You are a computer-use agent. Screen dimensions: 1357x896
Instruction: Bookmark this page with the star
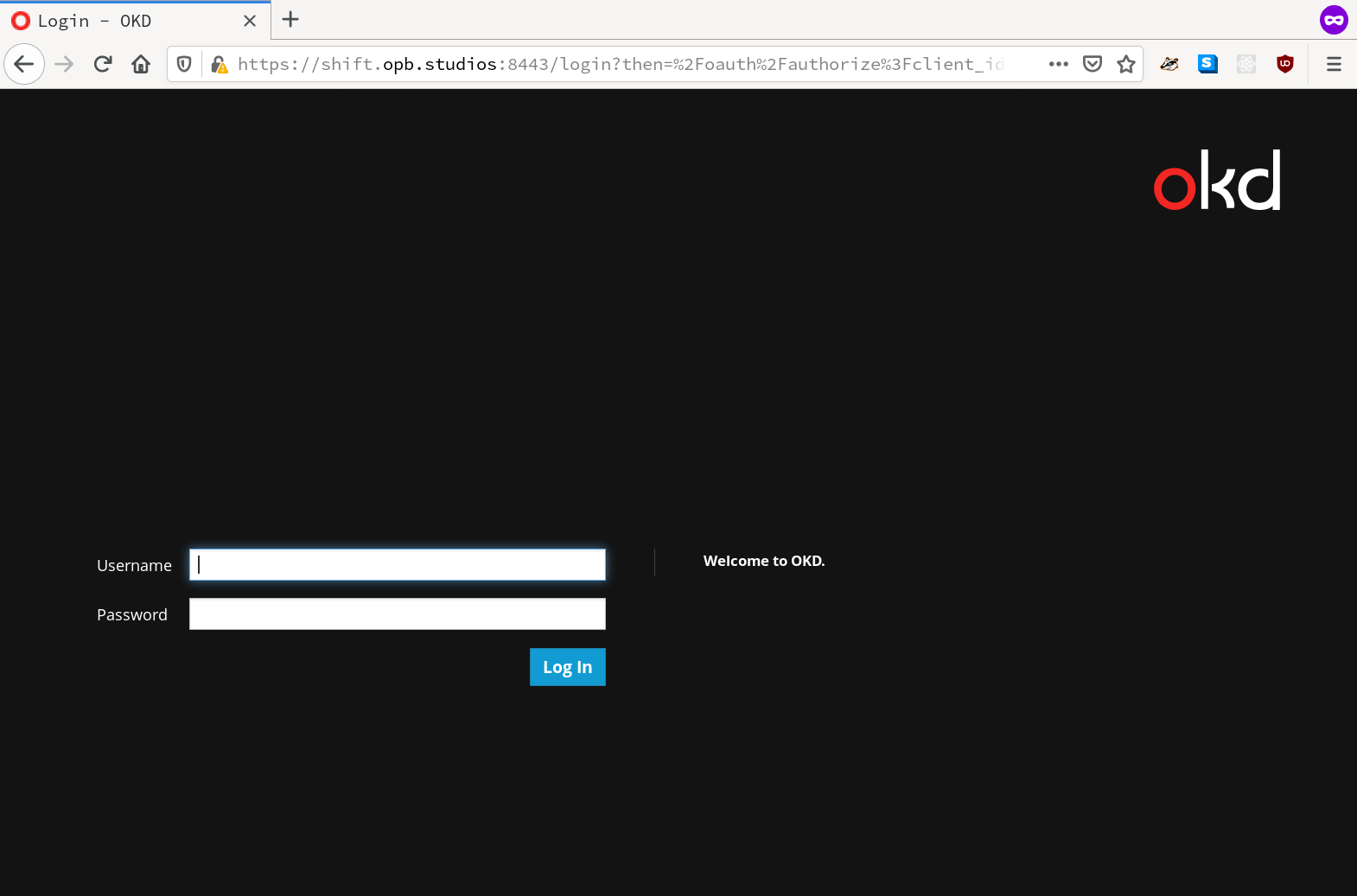click(1126, 64)
